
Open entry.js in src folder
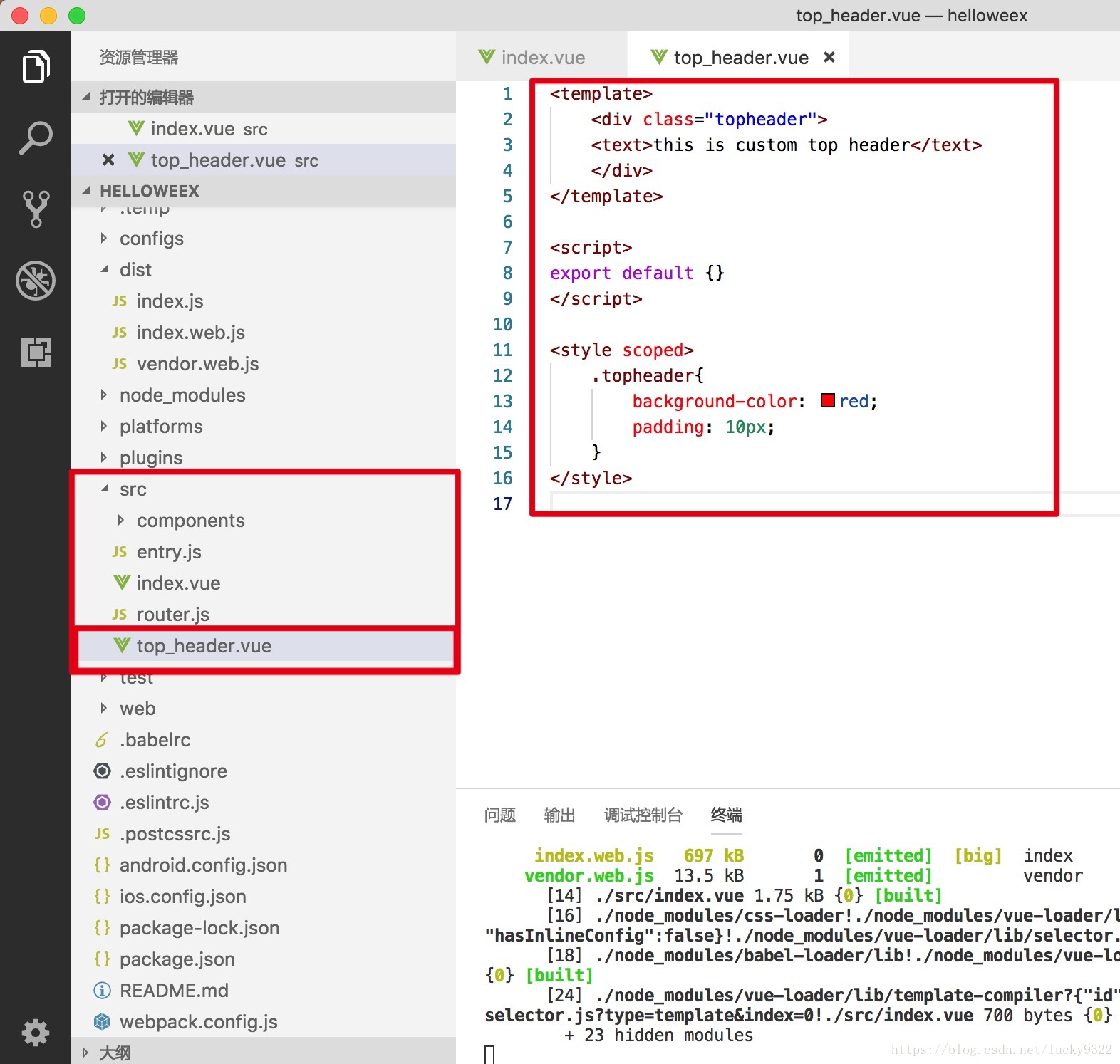pyautogui.click(x=264, y=552)
